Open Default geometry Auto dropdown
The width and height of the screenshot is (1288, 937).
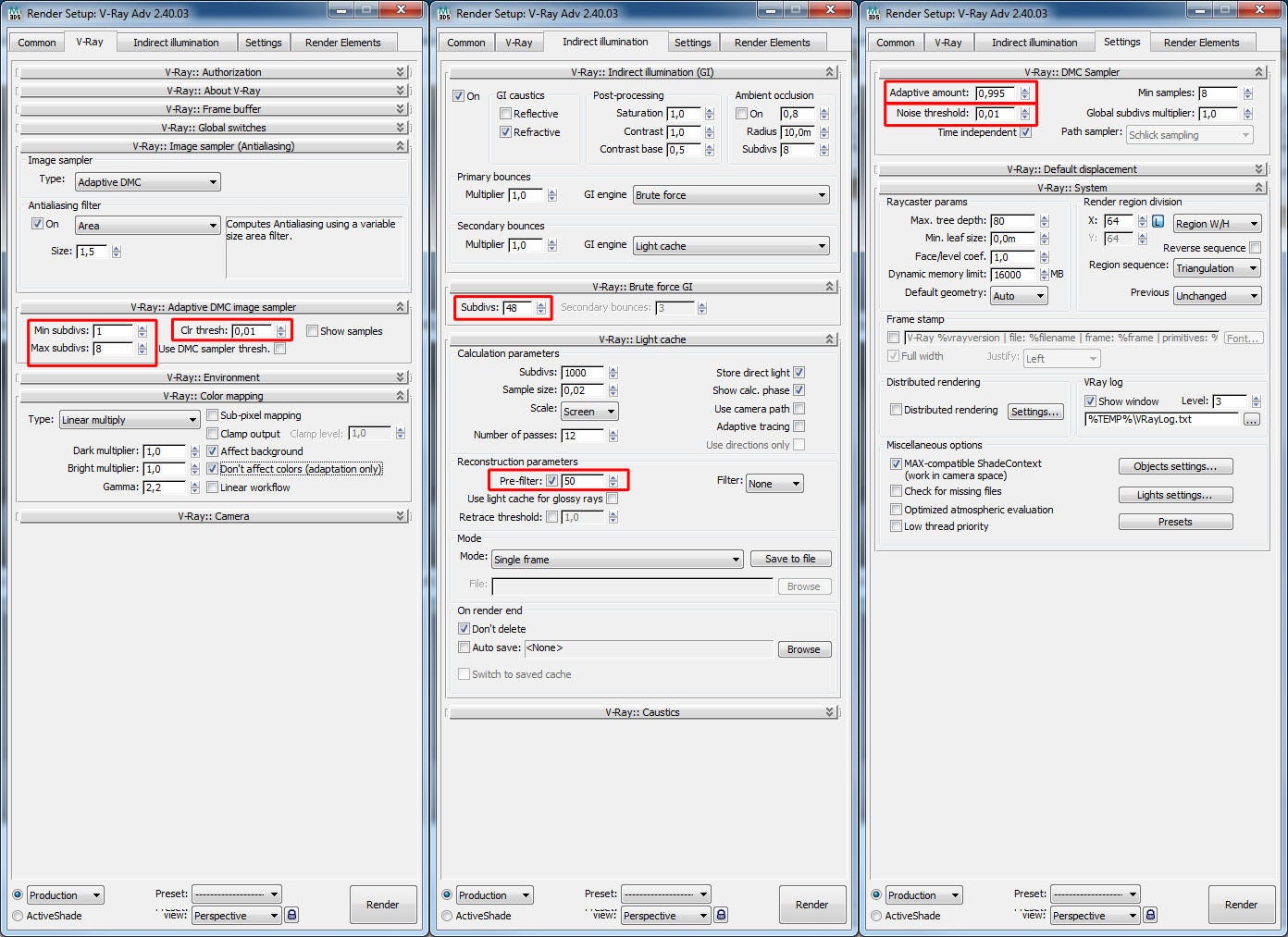click(x=1018, y=296)
